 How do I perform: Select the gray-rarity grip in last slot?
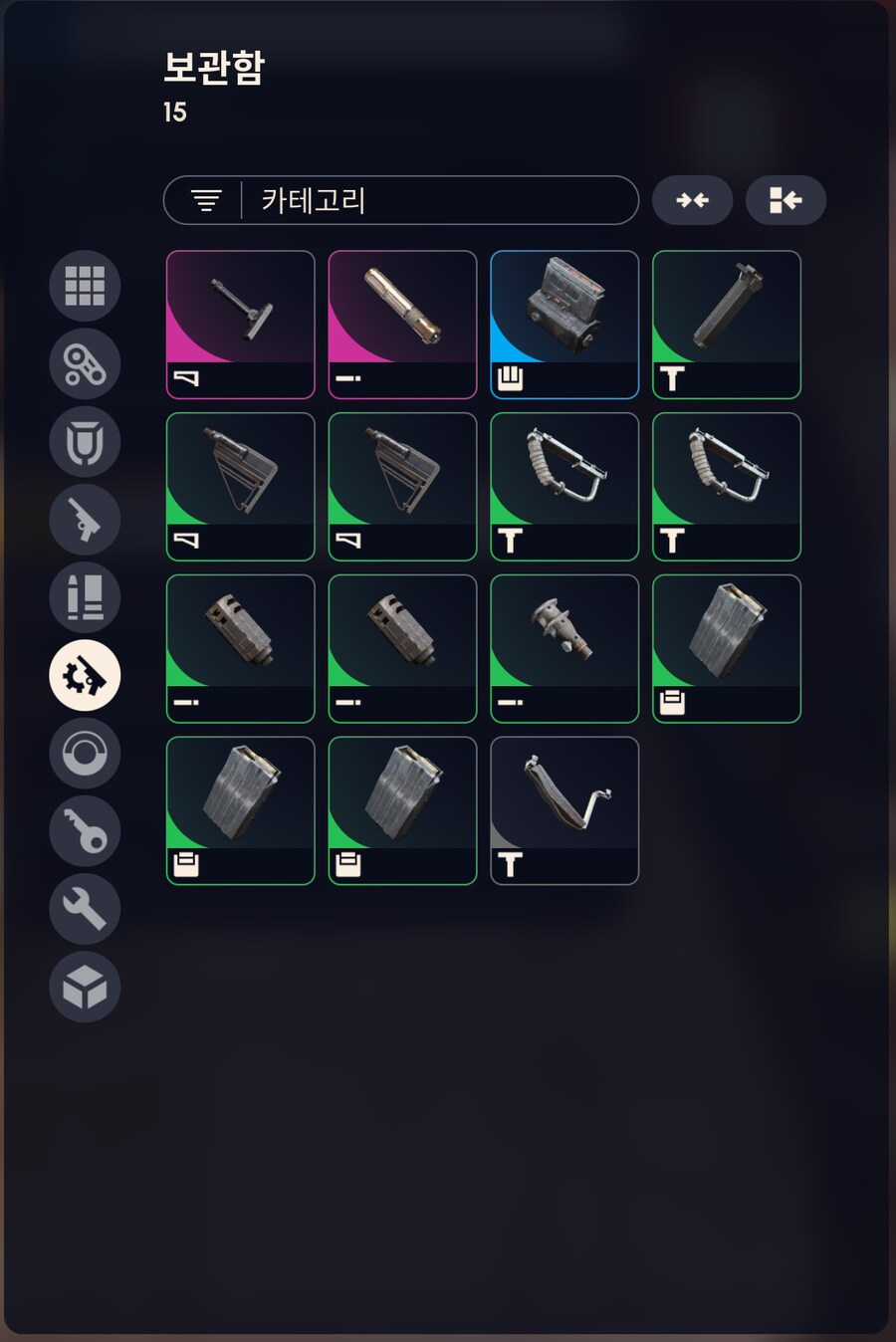[564, 810]
